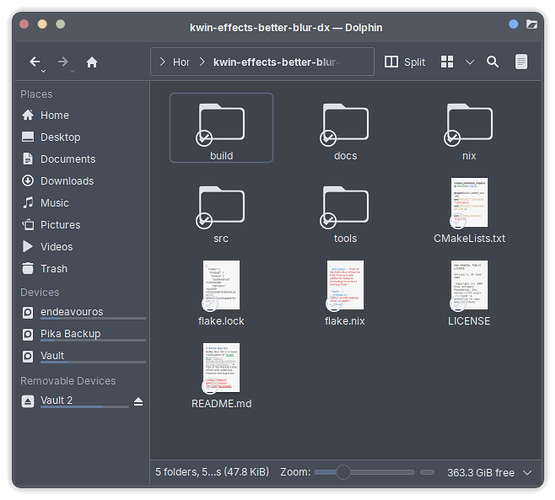Expand the 363.3 GiB free dropdown
The width and height of the screenshot is (555, 500).
click(527, 473)
